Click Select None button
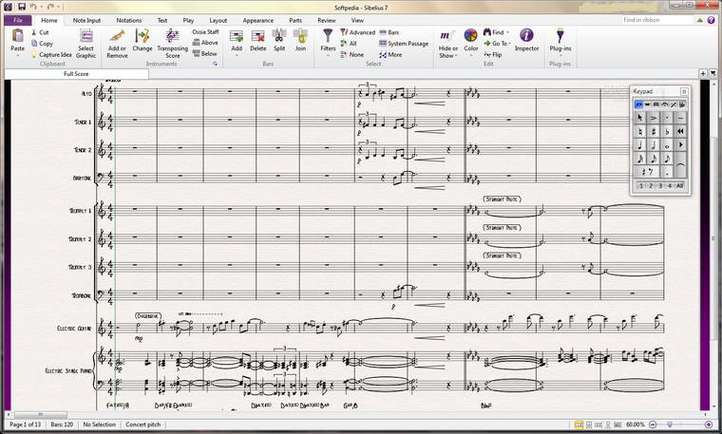Viewport: 722px width, 434px height. pos(352,54)
